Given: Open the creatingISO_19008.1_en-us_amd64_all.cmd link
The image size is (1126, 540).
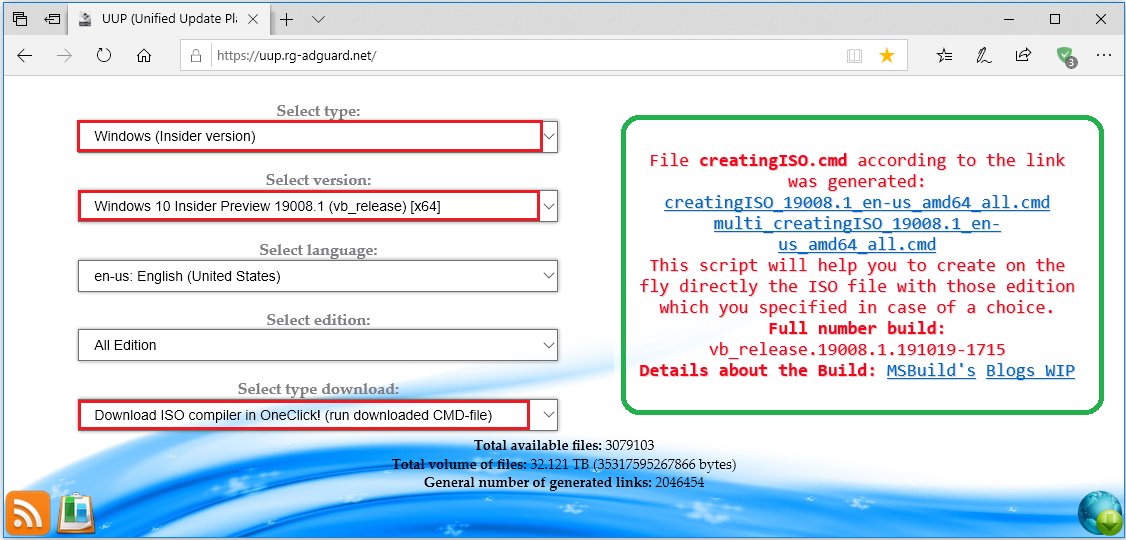Looking at the screenshot, I should click(857, 202).
